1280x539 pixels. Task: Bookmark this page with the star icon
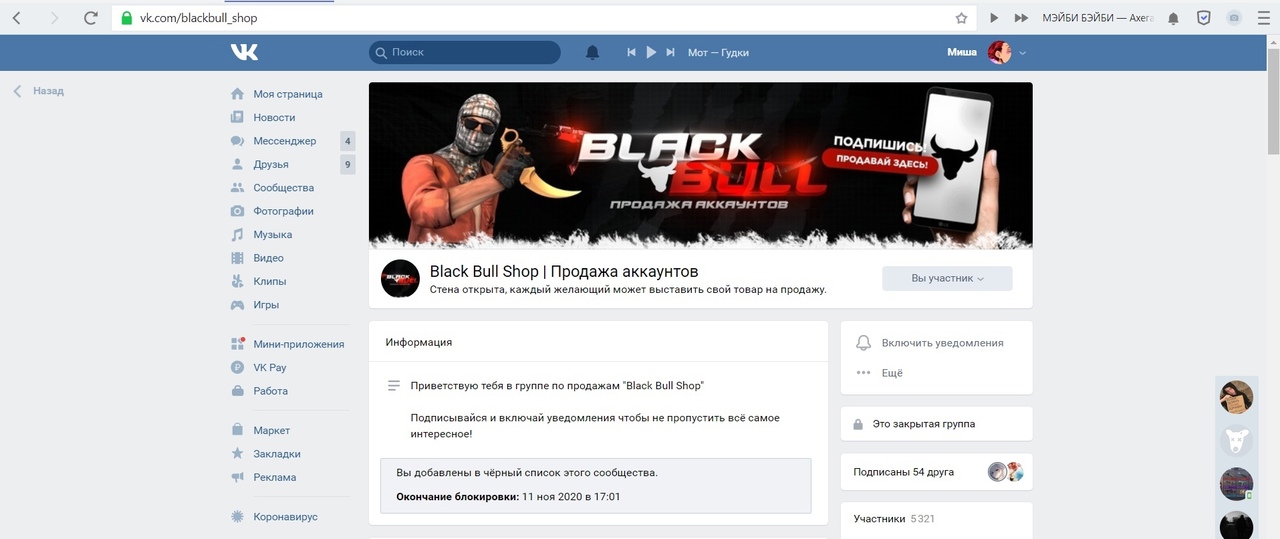pos(961,18)
